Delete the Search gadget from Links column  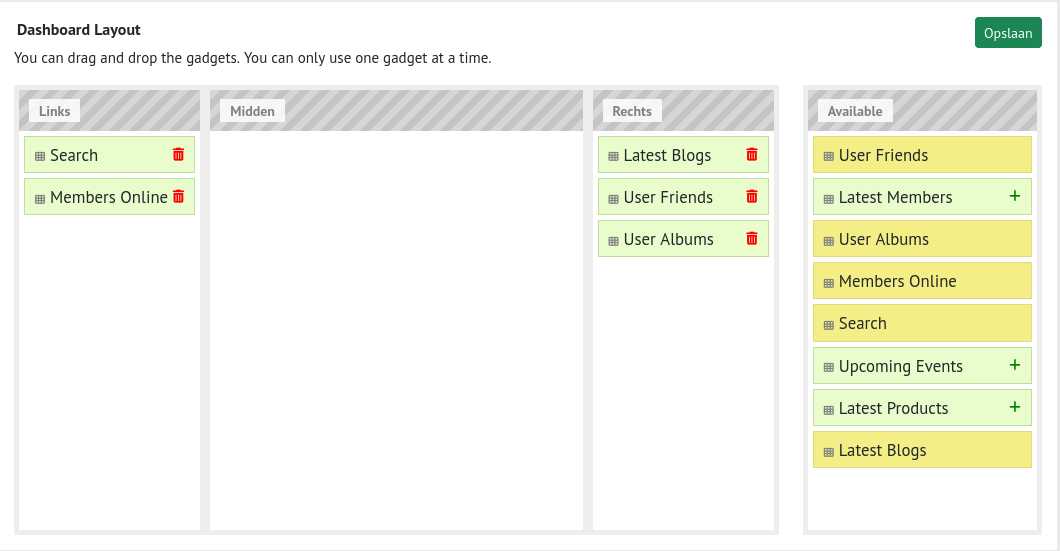click(178, 154)
